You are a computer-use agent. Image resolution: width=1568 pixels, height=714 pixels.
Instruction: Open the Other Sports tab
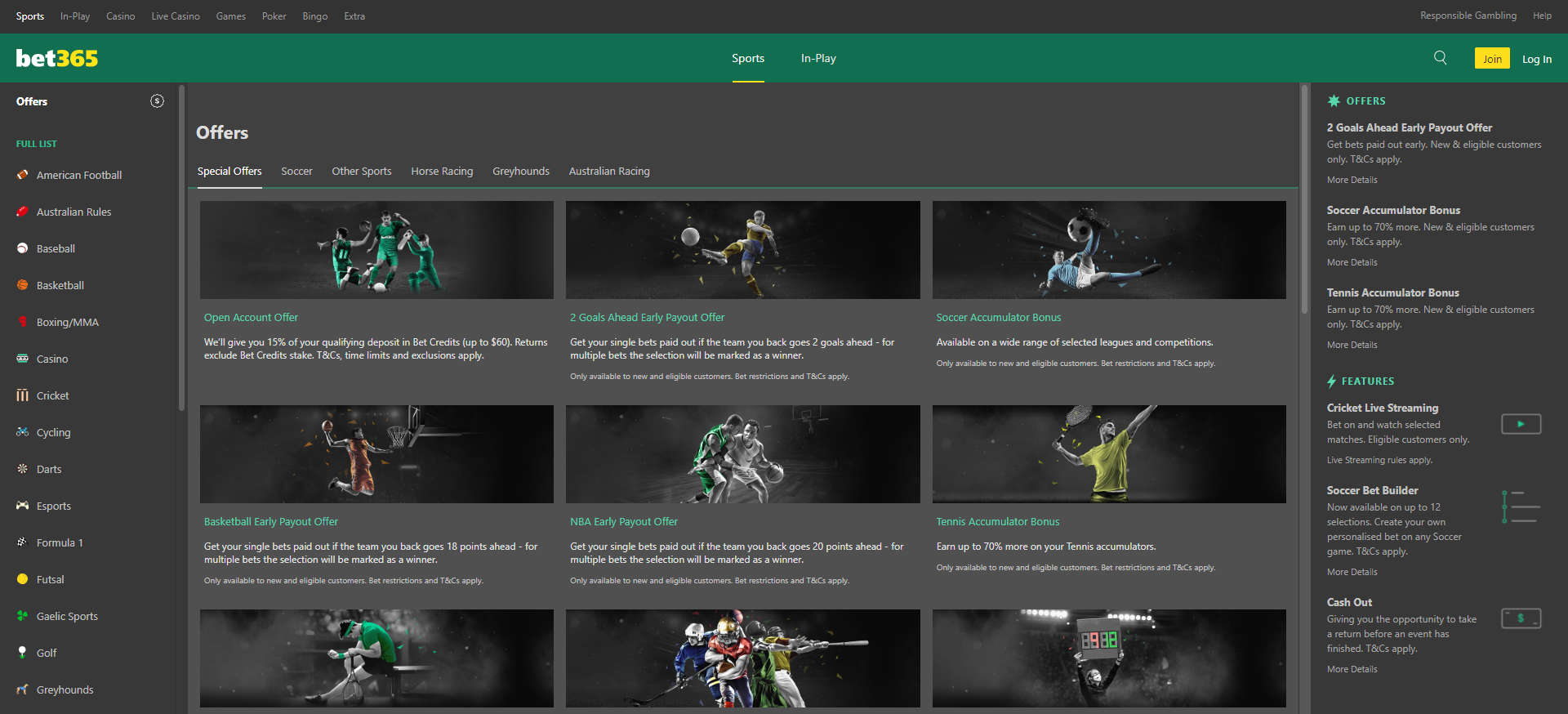362,172
